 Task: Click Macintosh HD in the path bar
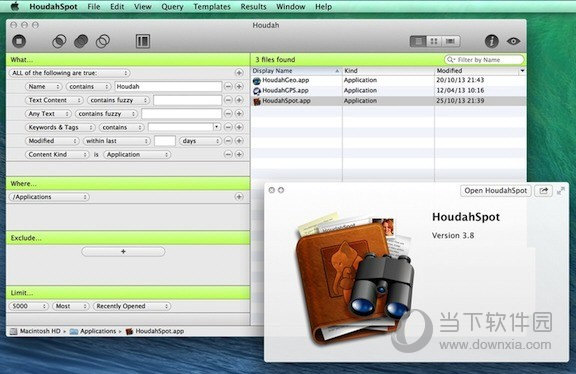35,331
